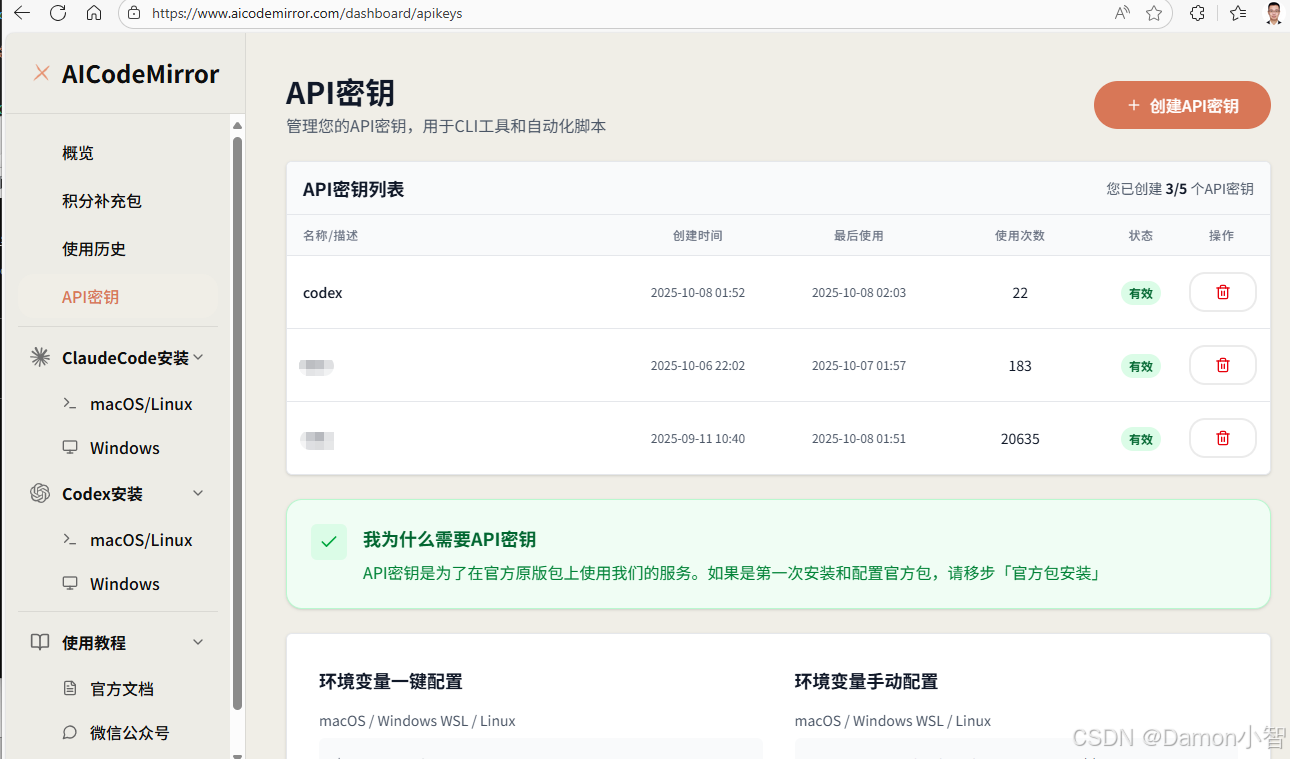Click last used time 2025-10-08 02:03
1290x759 pixels.
(x=859, y=293)
